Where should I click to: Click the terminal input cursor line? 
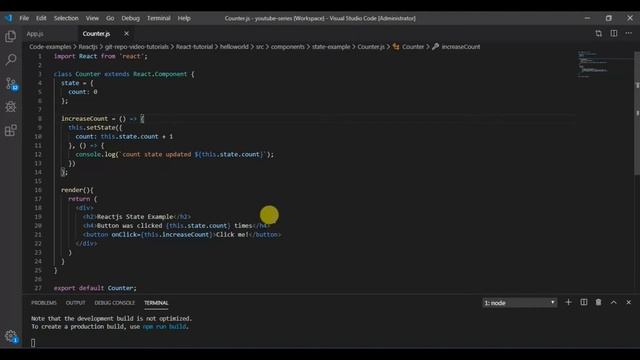coord(33,343)
